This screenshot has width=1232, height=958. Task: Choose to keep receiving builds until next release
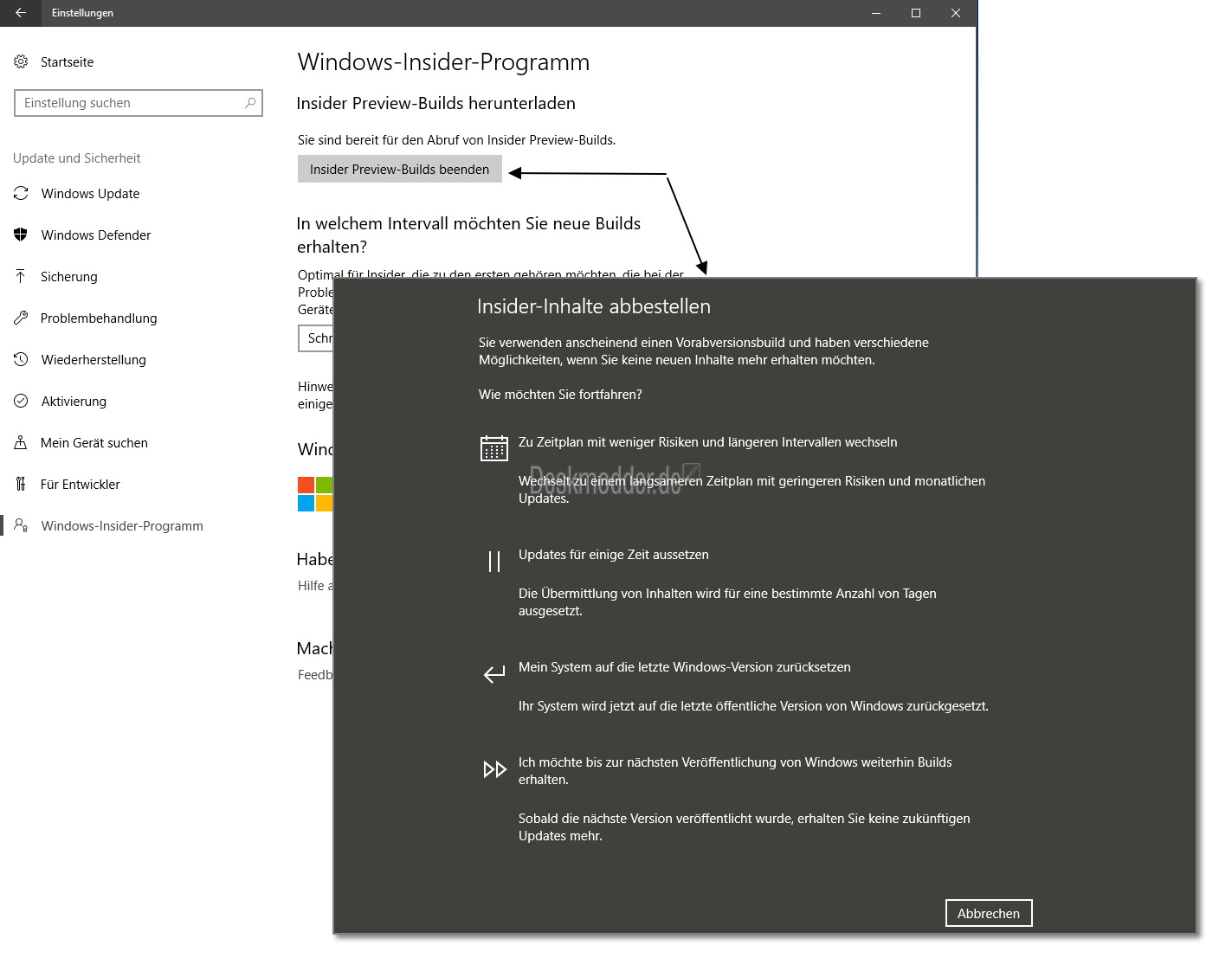tap(735, 770)
